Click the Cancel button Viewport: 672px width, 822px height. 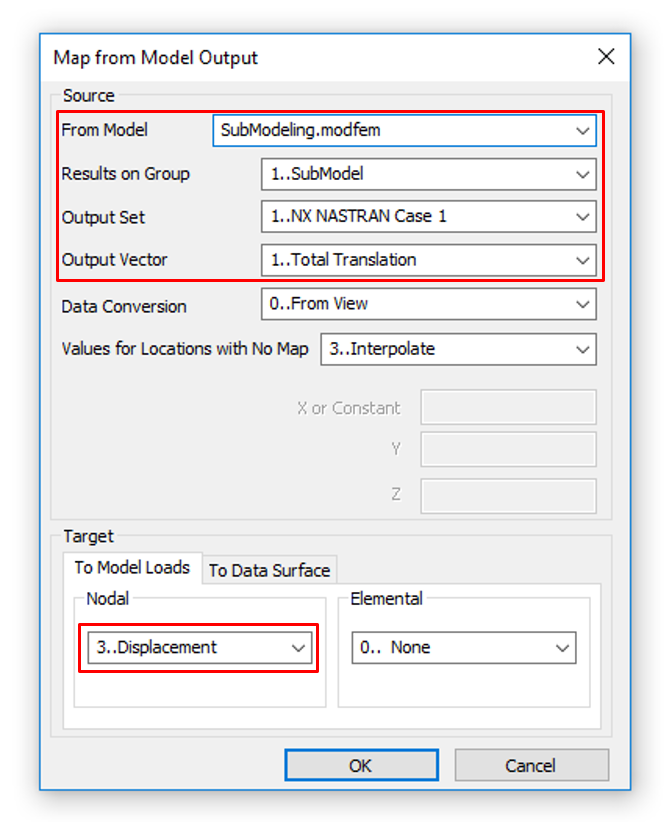click(532, 765)
